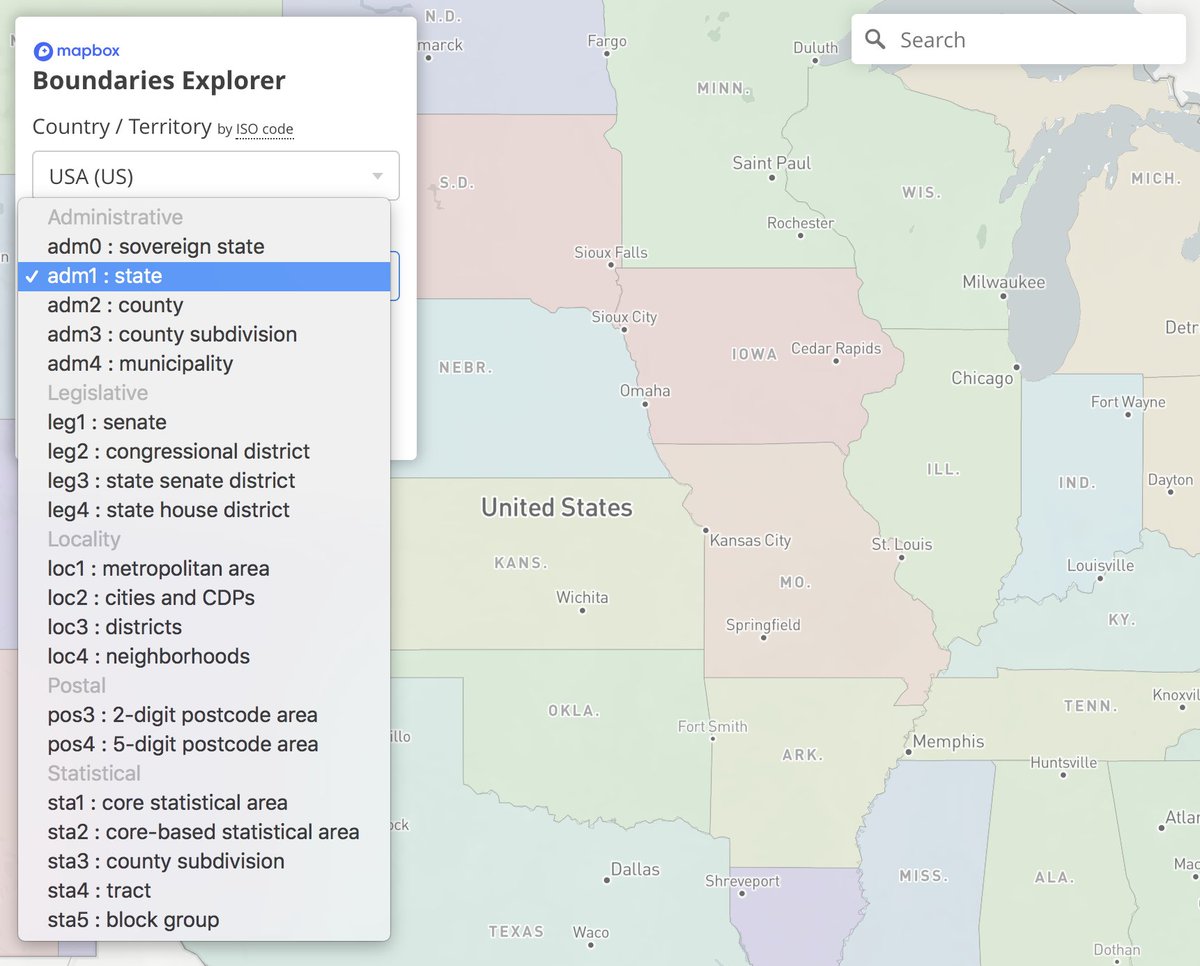Open the USA (US) country dropdown

click(216, 176)
